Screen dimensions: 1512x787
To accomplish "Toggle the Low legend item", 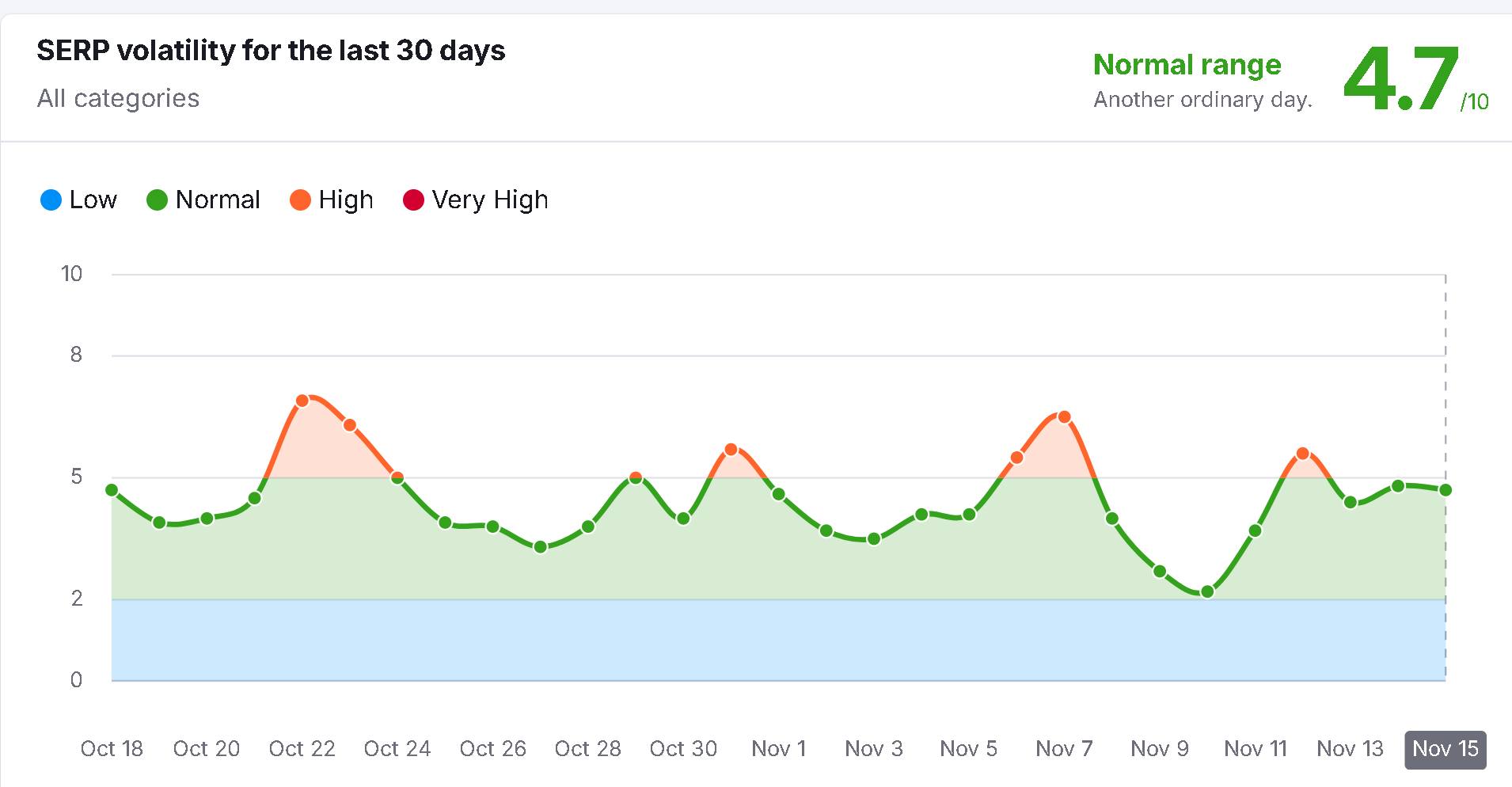I will 78,200.
